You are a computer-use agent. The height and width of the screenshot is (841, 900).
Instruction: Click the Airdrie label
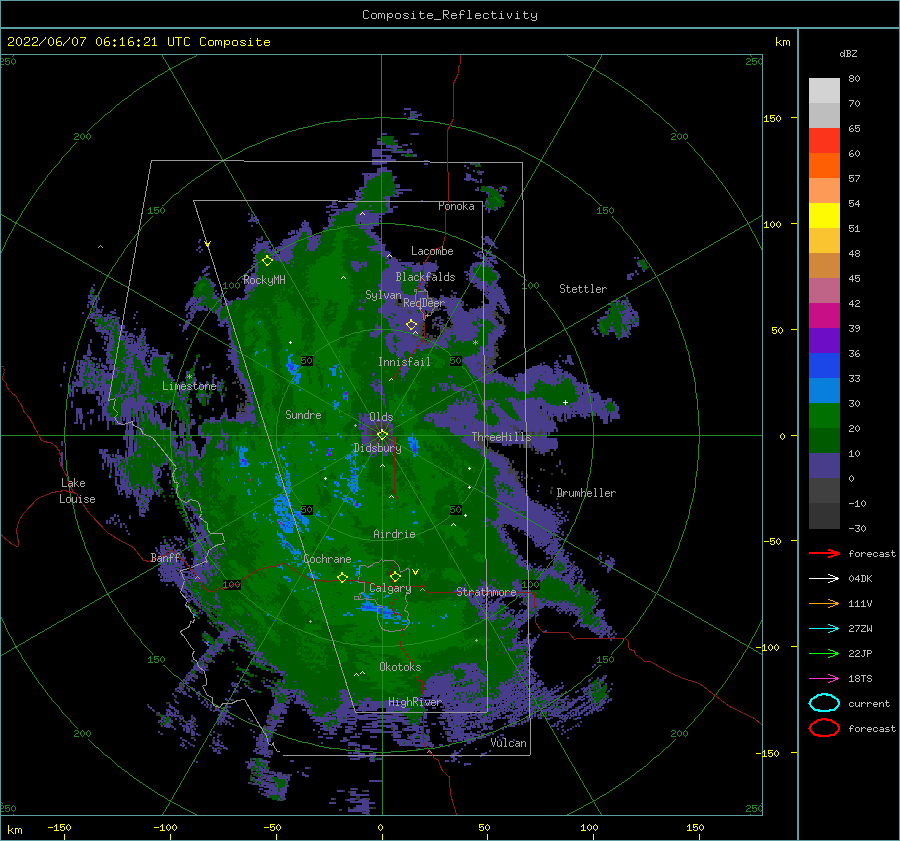394,534
